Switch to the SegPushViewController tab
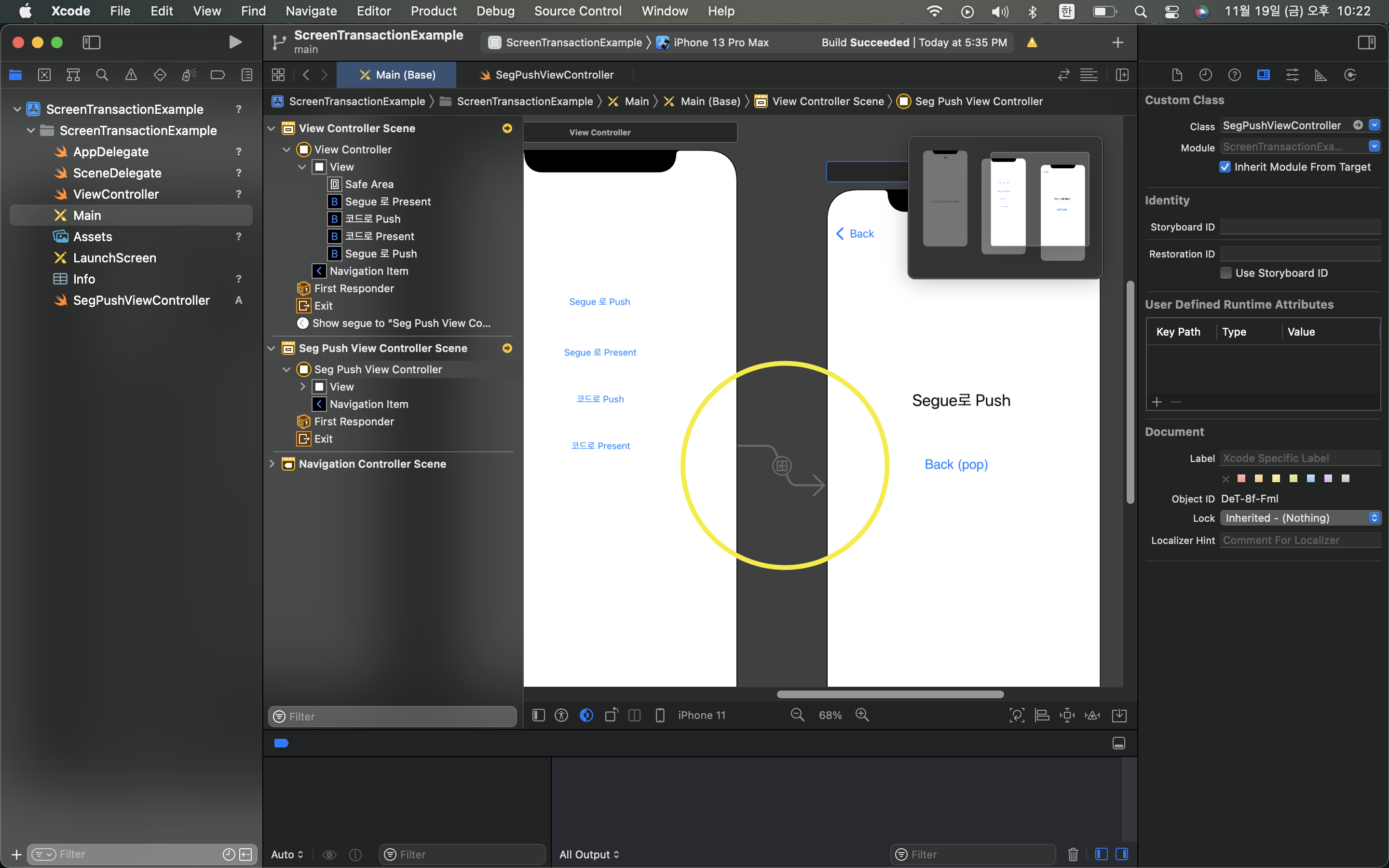This screenshot has width=1389, height=868. 546,75
